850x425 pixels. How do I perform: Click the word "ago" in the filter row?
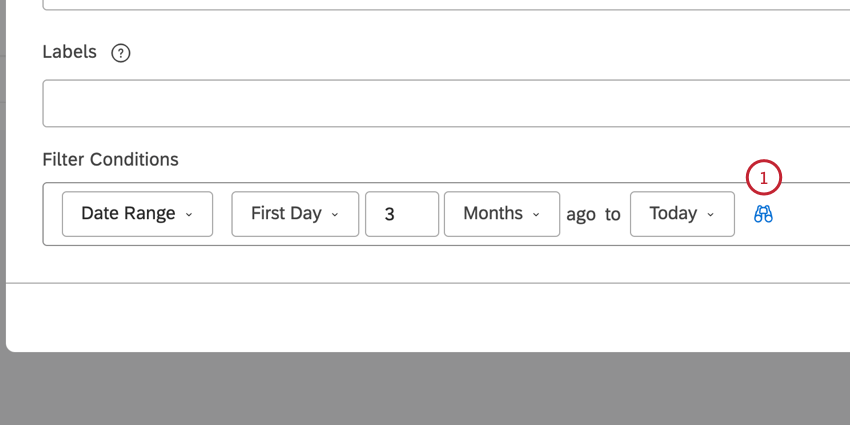(581, 215)
